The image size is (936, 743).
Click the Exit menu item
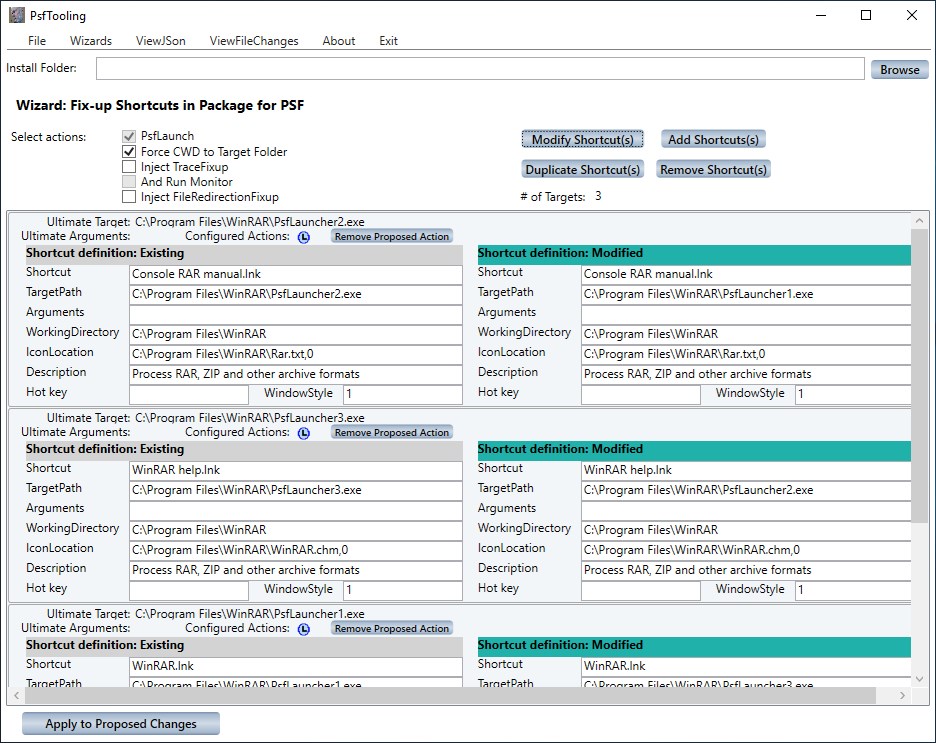coord(388,41)
